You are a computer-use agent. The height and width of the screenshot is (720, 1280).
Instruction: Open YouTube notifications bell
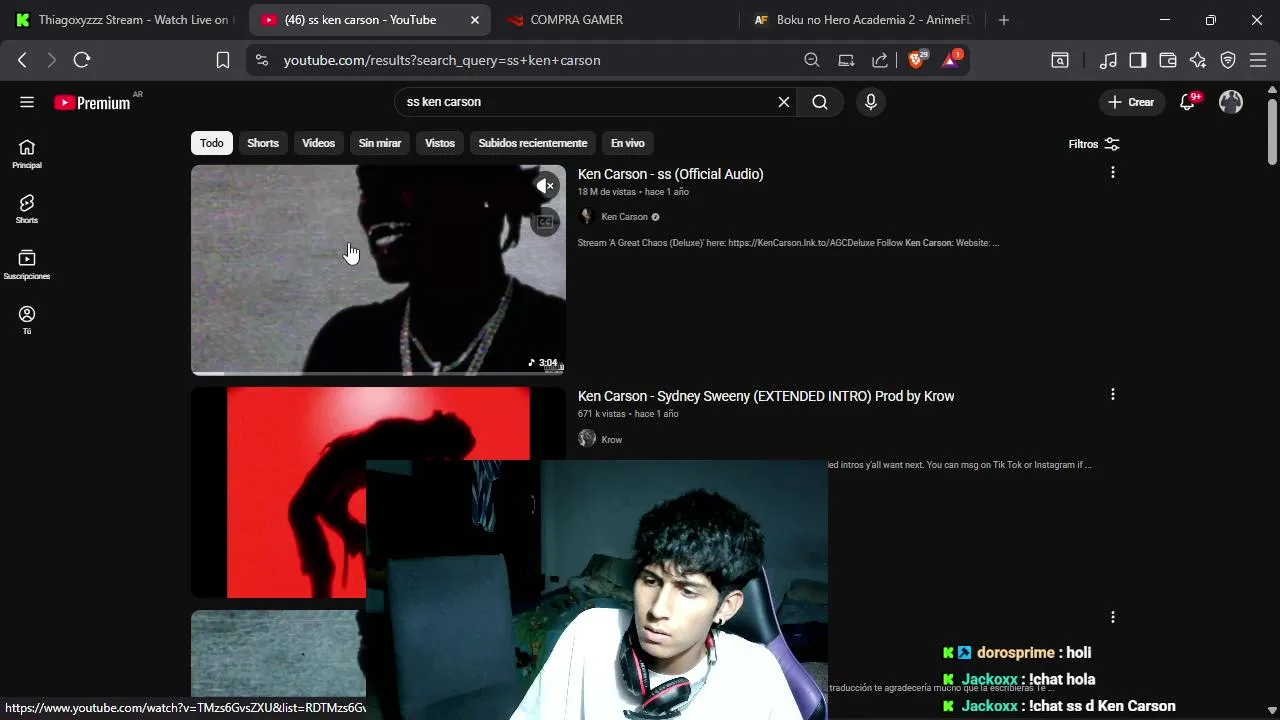tap(1188, 102)
